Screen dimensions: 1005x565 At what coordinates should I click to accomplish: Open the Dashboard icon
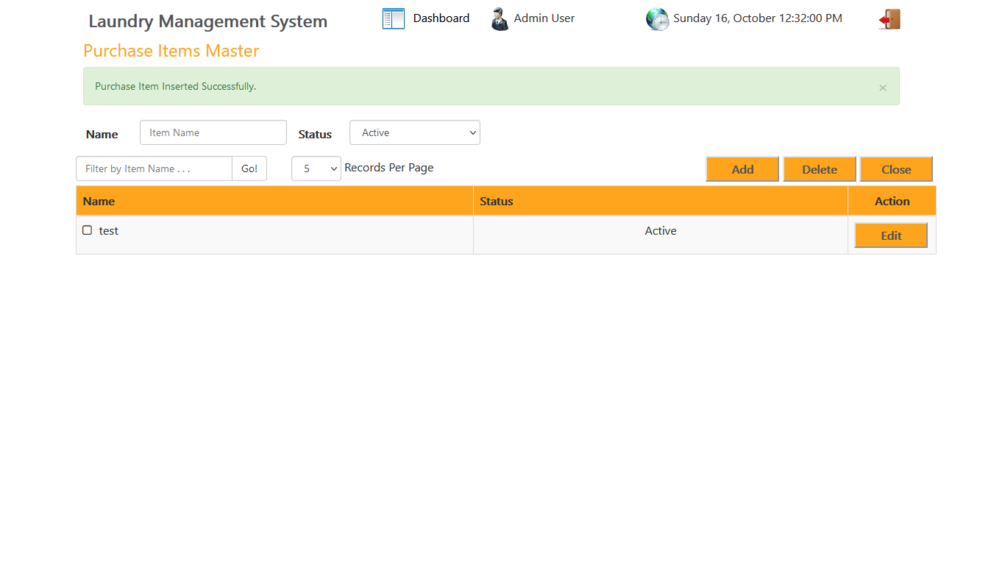pos(393,19)
